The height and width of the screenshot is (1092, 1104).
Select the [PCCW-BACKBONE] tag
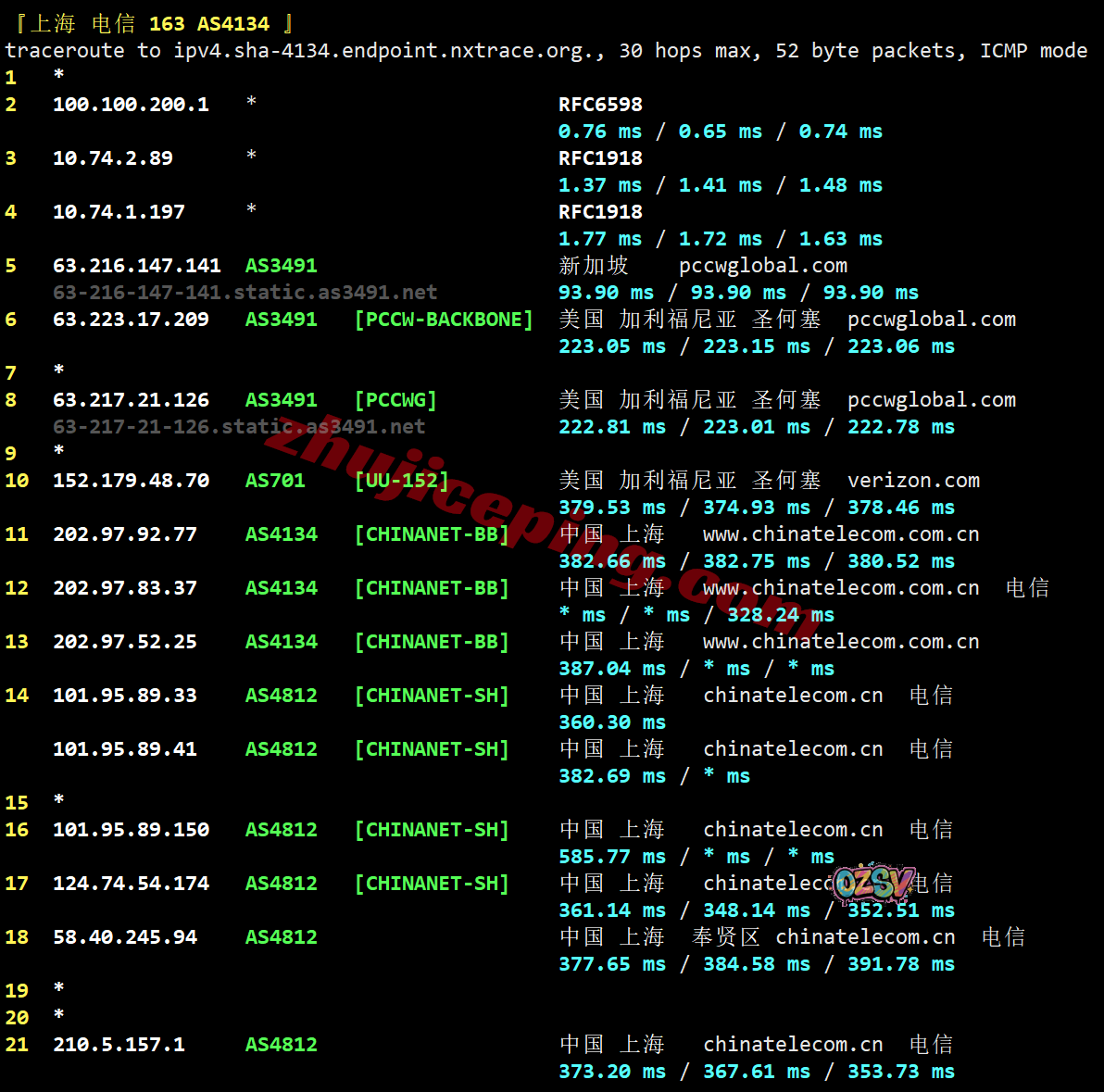[x=444, y=320]
